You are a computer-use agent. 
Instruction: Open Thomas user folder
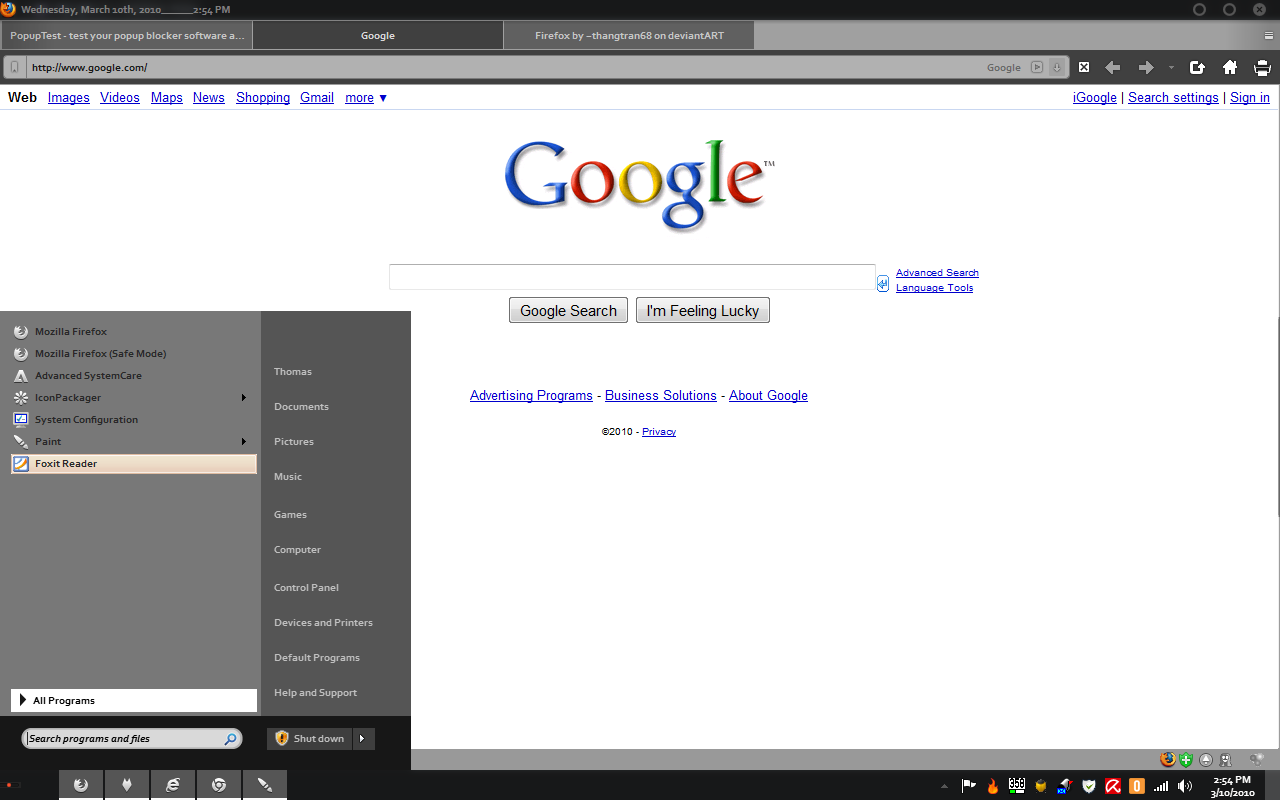point(293,371)
